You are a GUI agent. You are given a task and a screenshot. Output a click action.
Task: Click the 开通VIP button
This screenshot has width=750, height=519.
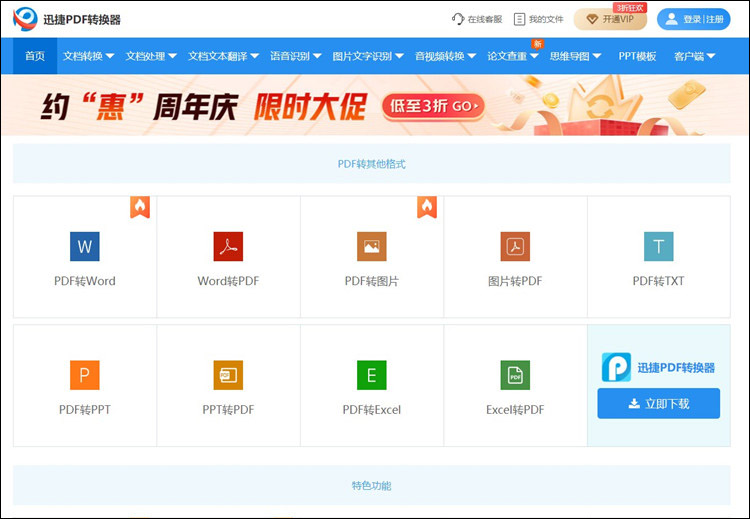tap(610, 19)
